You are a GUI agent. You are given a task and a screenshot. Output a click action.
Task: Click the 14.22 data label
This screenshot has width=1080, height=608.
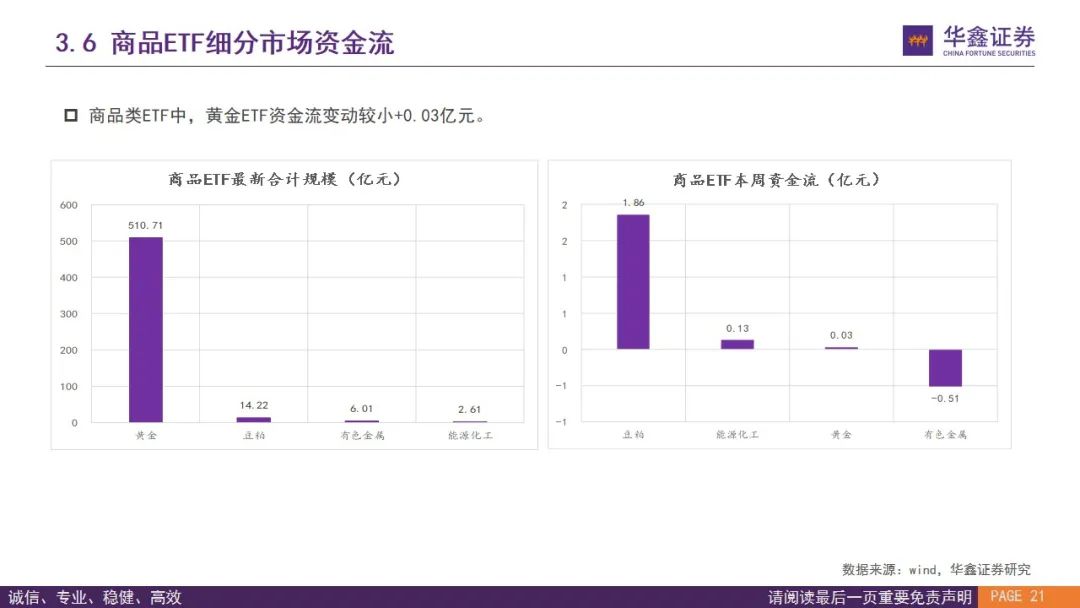pyautogui.click(x=254, y=406)
